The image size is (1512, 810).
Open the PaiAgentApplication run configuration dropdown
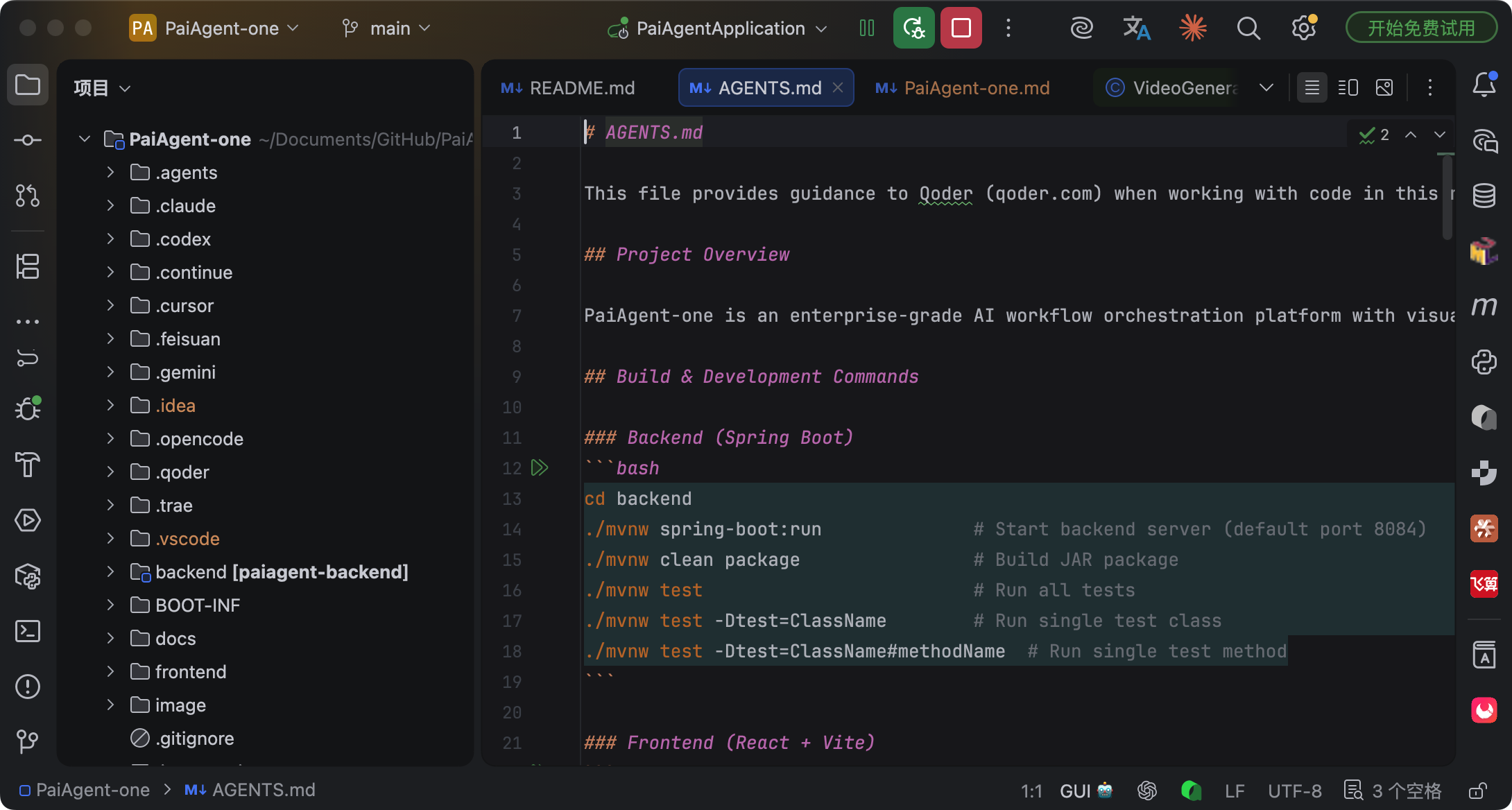(x=719, y=28)
